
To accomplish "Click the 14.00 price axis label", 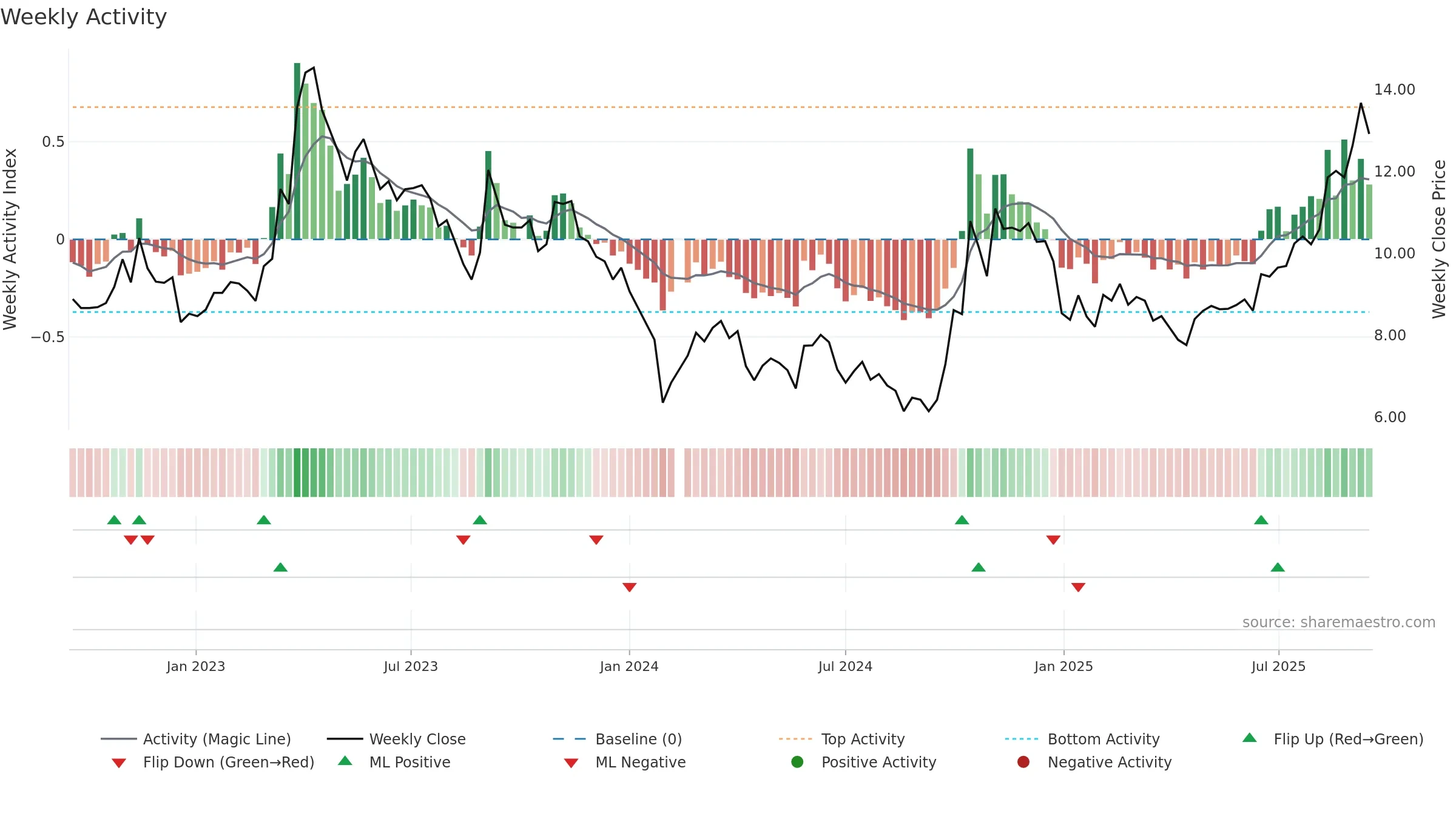I will coord(1395,90).
